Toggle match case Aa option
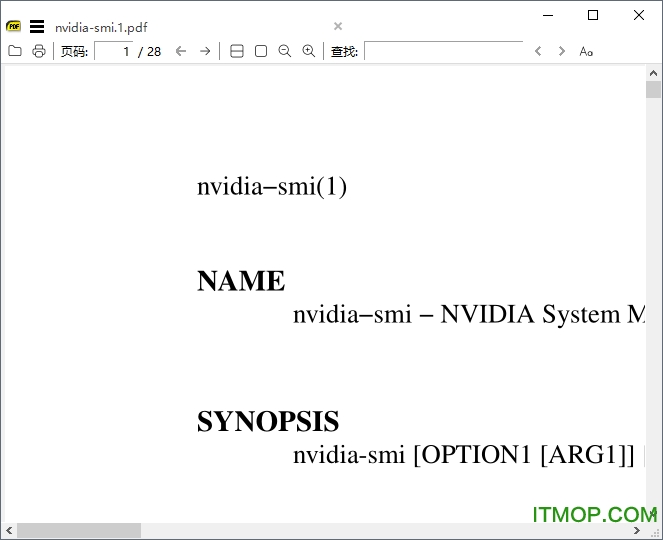This screenshot has height=540, width=663. [x=586, y=52]
